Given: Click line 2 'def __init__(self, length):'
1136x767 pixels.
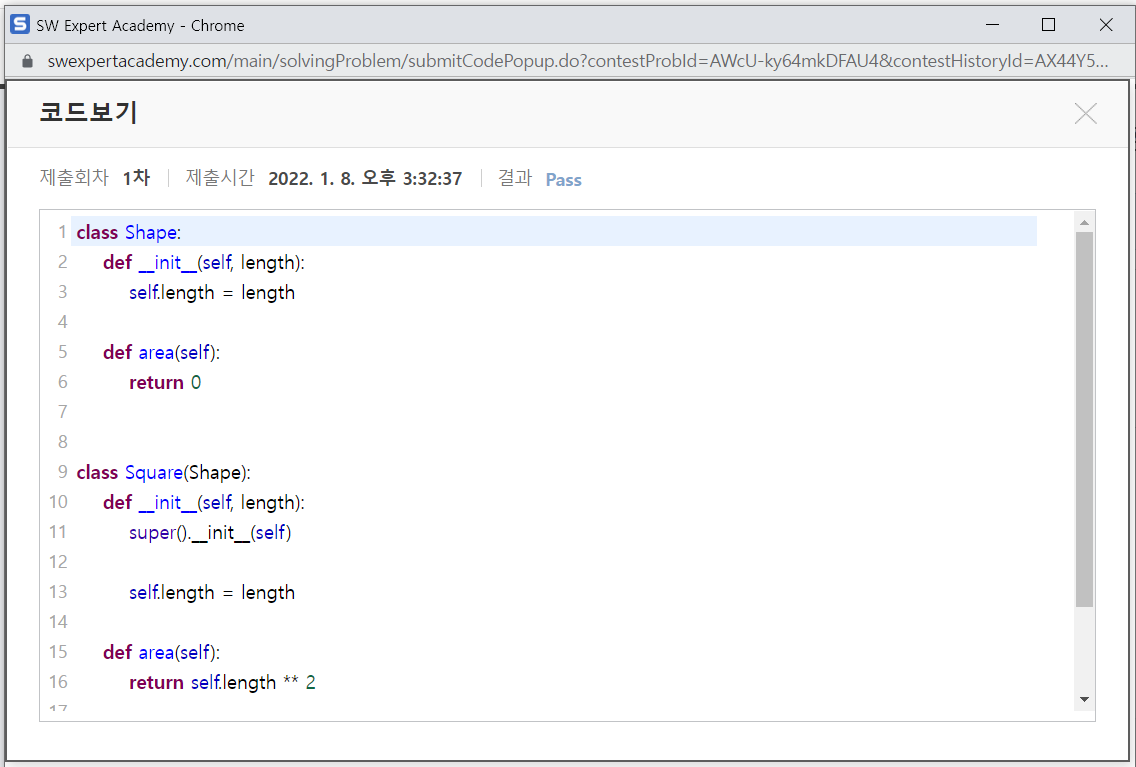Looking at the screenshot, I should tap(204, 262).
